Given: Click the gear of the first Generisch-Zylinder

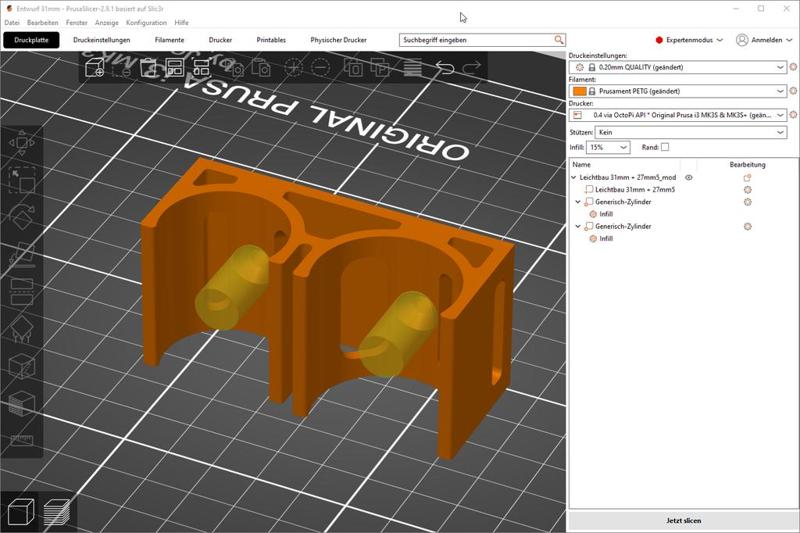Looking at the screenshot, I should (747, 202).
